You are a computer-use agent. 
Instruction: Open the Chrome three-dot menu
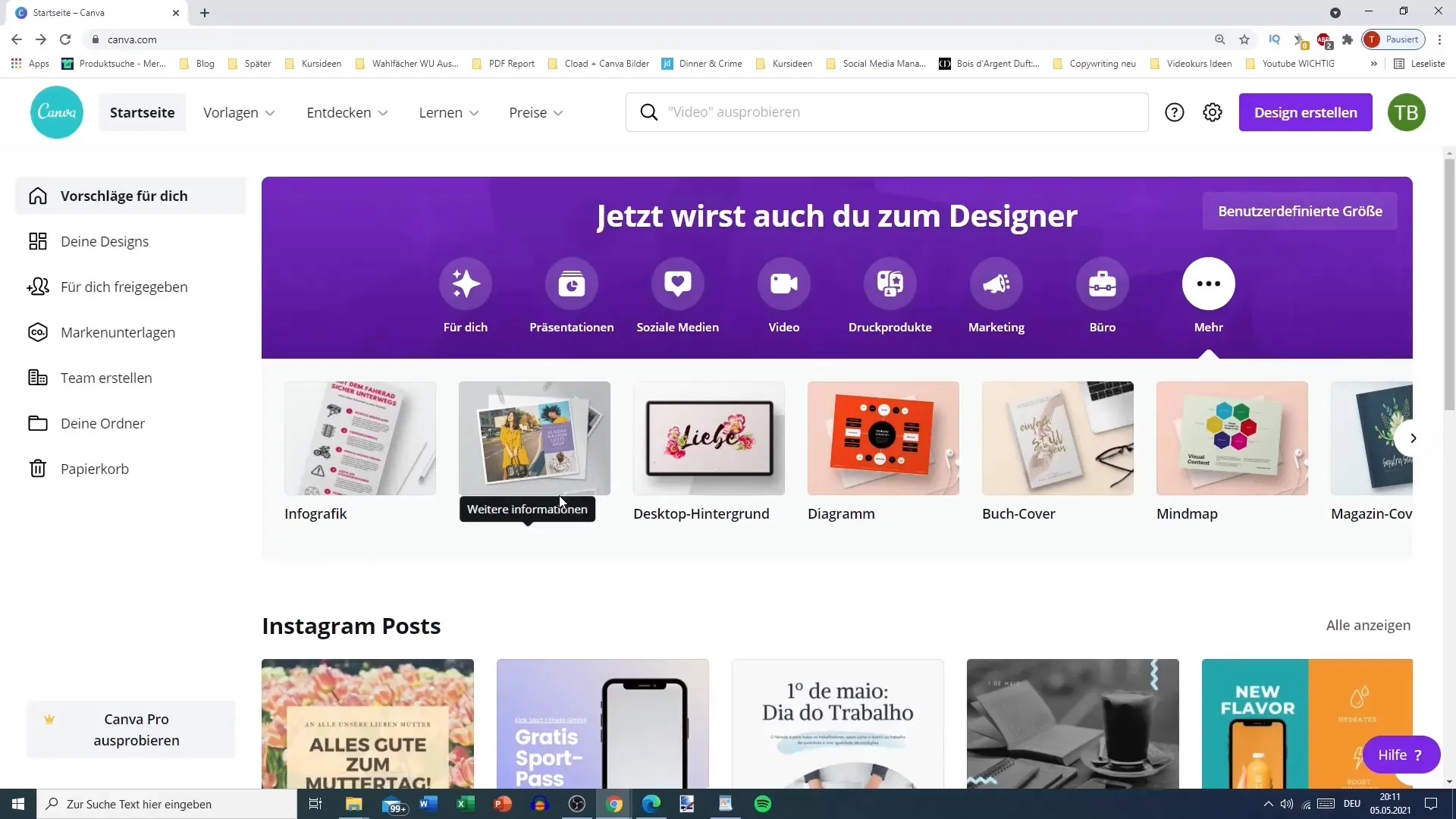[1440, 39]
